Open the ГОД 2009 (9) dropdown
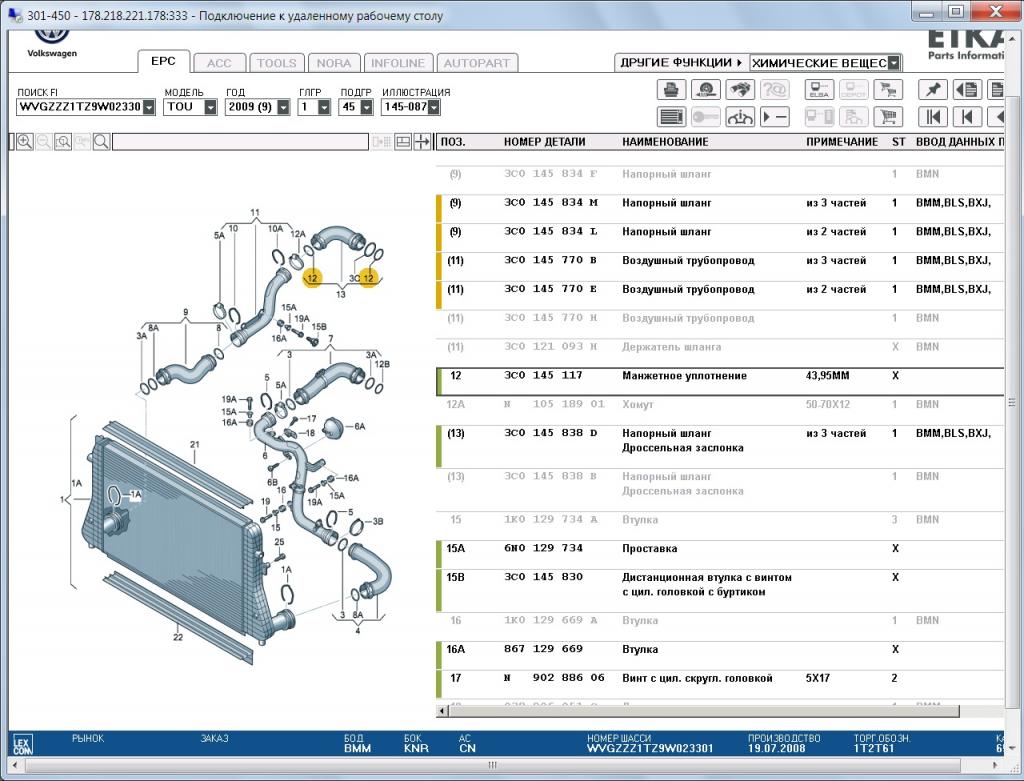Viewport: 1024px width, 781px height. [x=283, y=107]
